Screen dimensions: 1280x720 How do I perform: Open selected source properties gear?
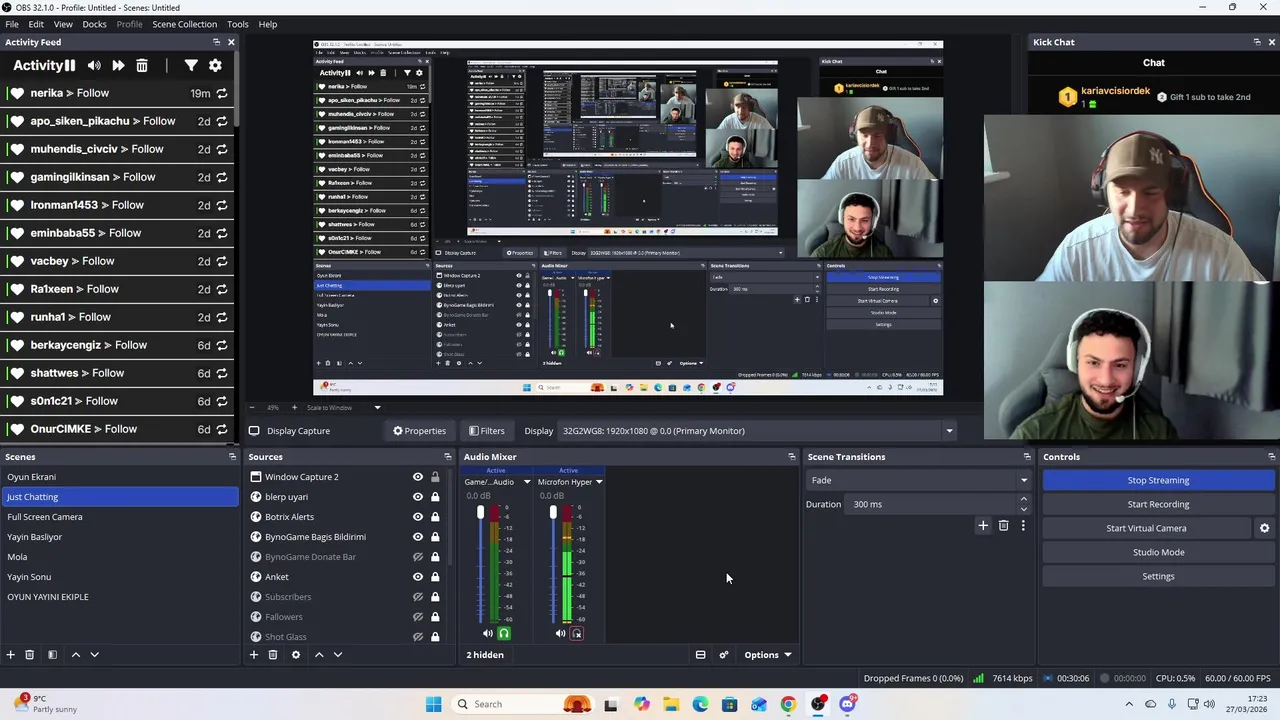click(296, 655)
